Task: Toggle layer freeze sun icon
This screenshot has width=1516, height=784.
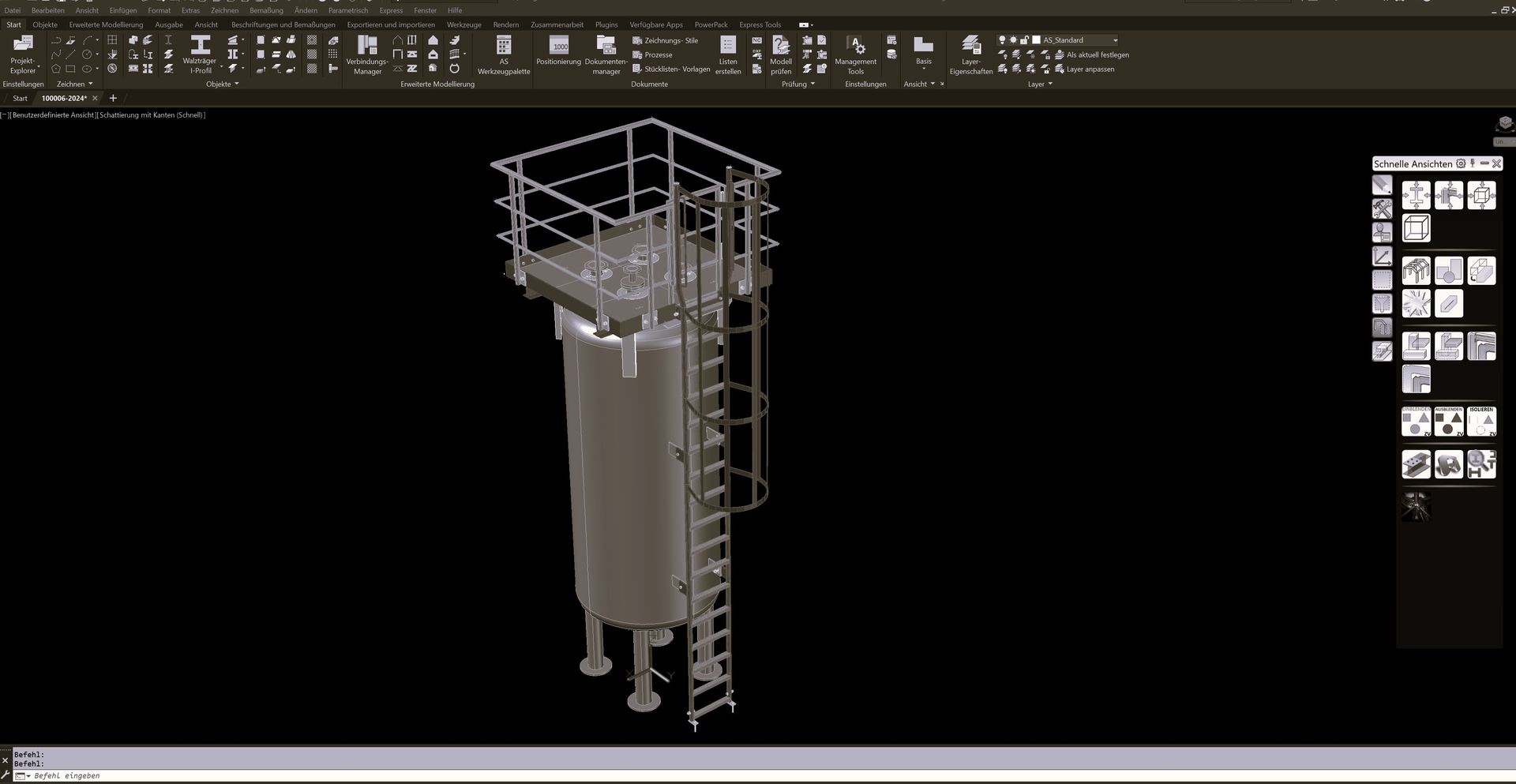Action: pos(1013,40)
